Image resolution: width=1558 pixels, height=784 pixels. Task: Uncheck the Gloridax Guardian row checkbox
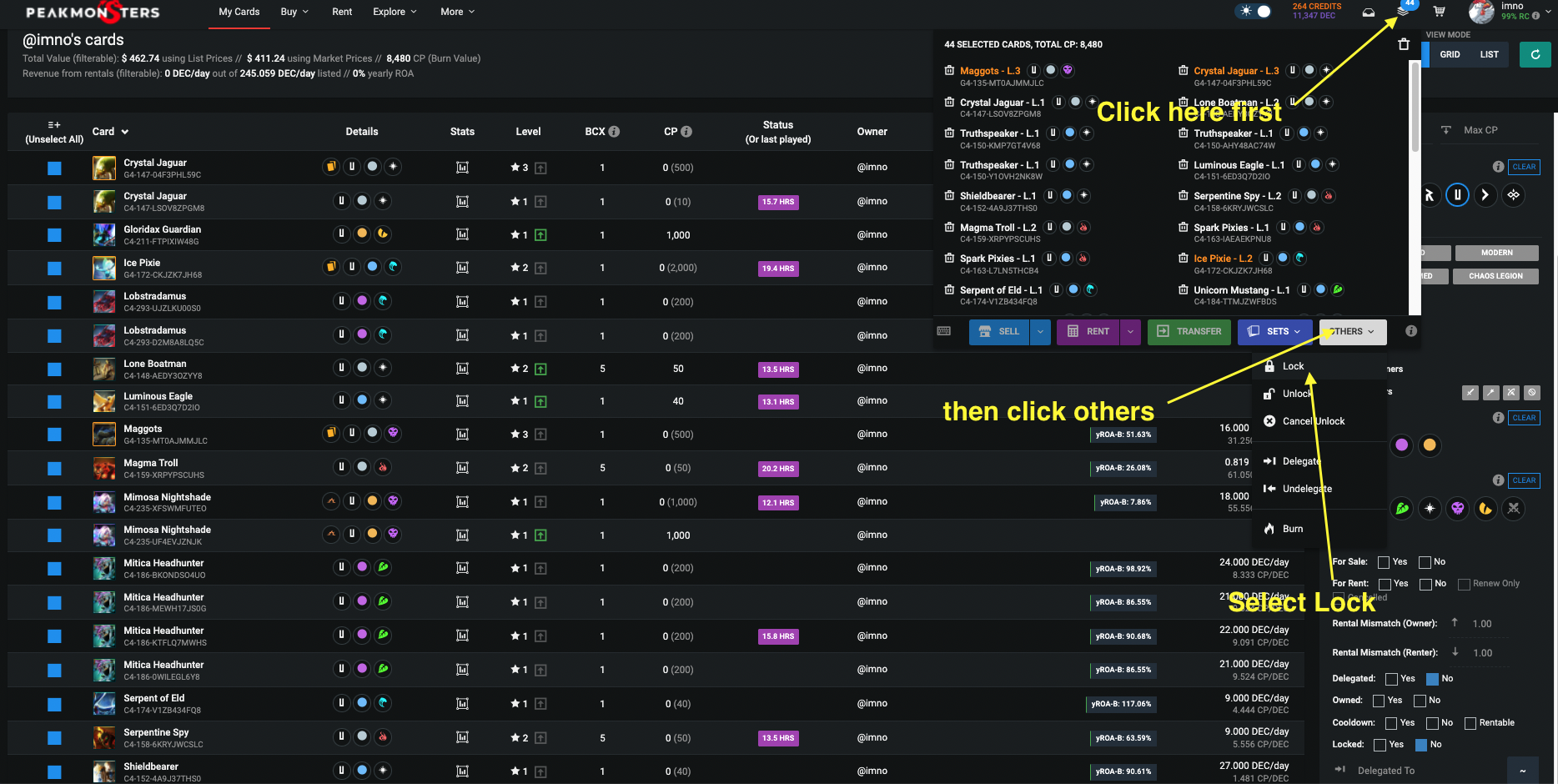click(x=54, y=235)
